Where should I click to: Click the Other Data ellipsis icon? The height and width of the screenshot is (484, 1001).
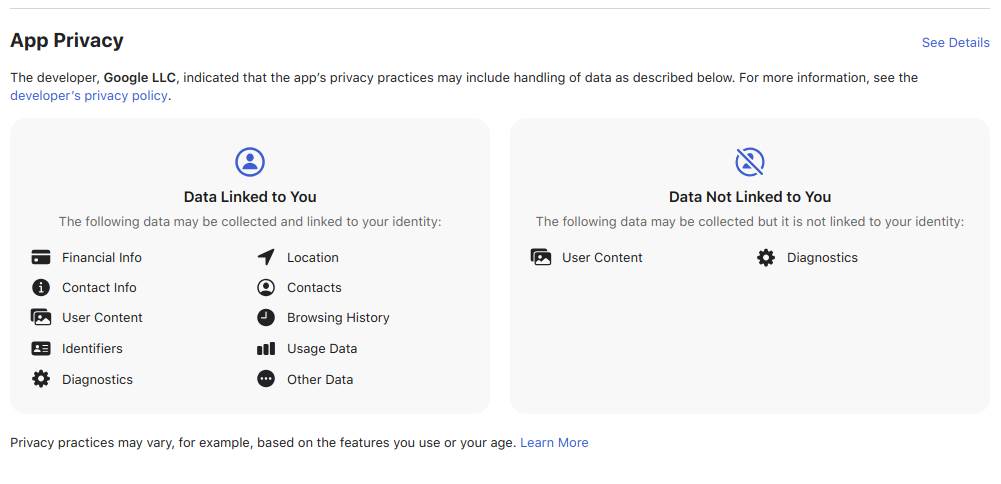coord(266,379)
